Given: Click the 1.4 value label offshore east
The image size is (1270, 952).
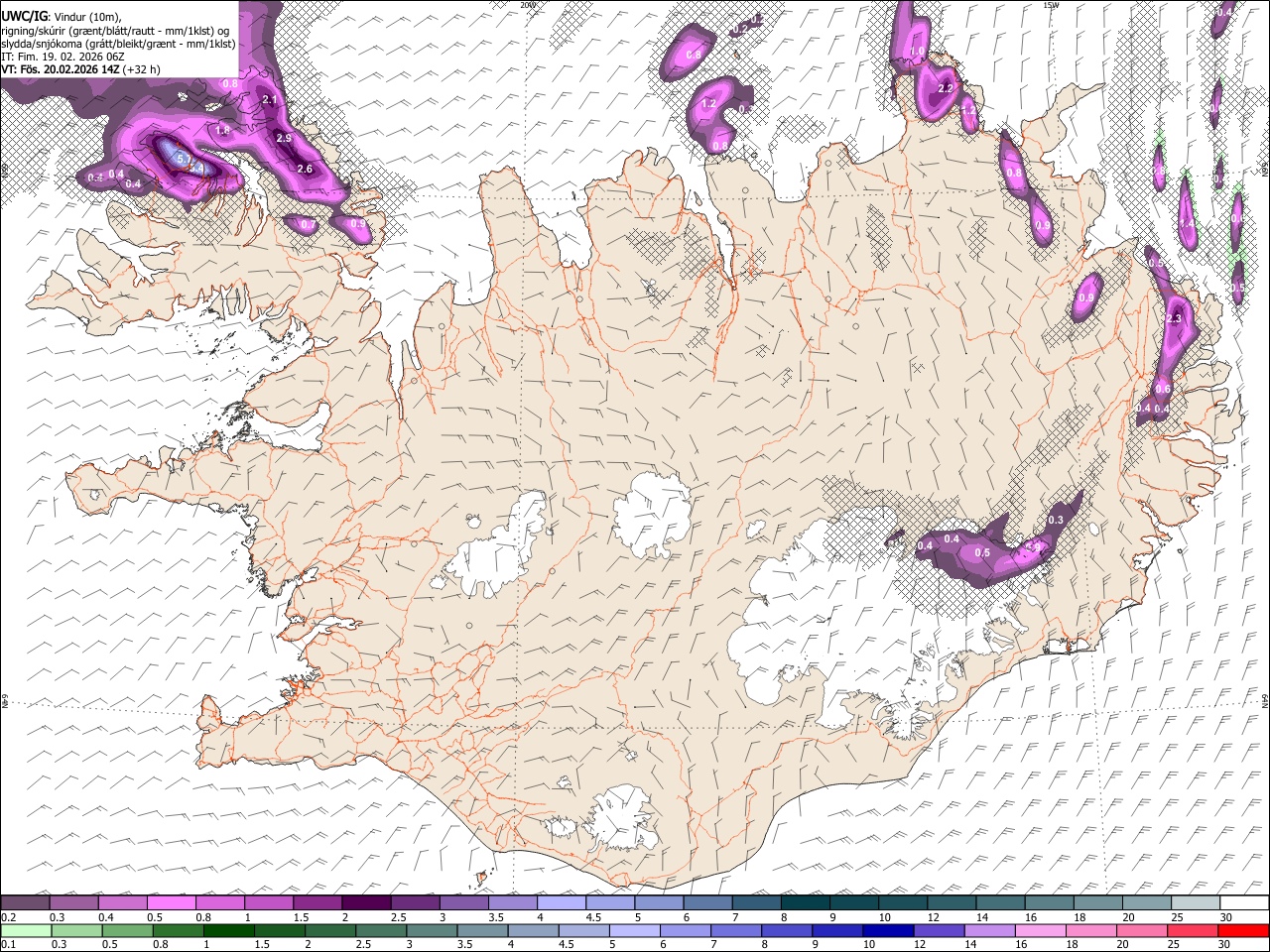Looking at the screenshot, I should pos(1187,224).
